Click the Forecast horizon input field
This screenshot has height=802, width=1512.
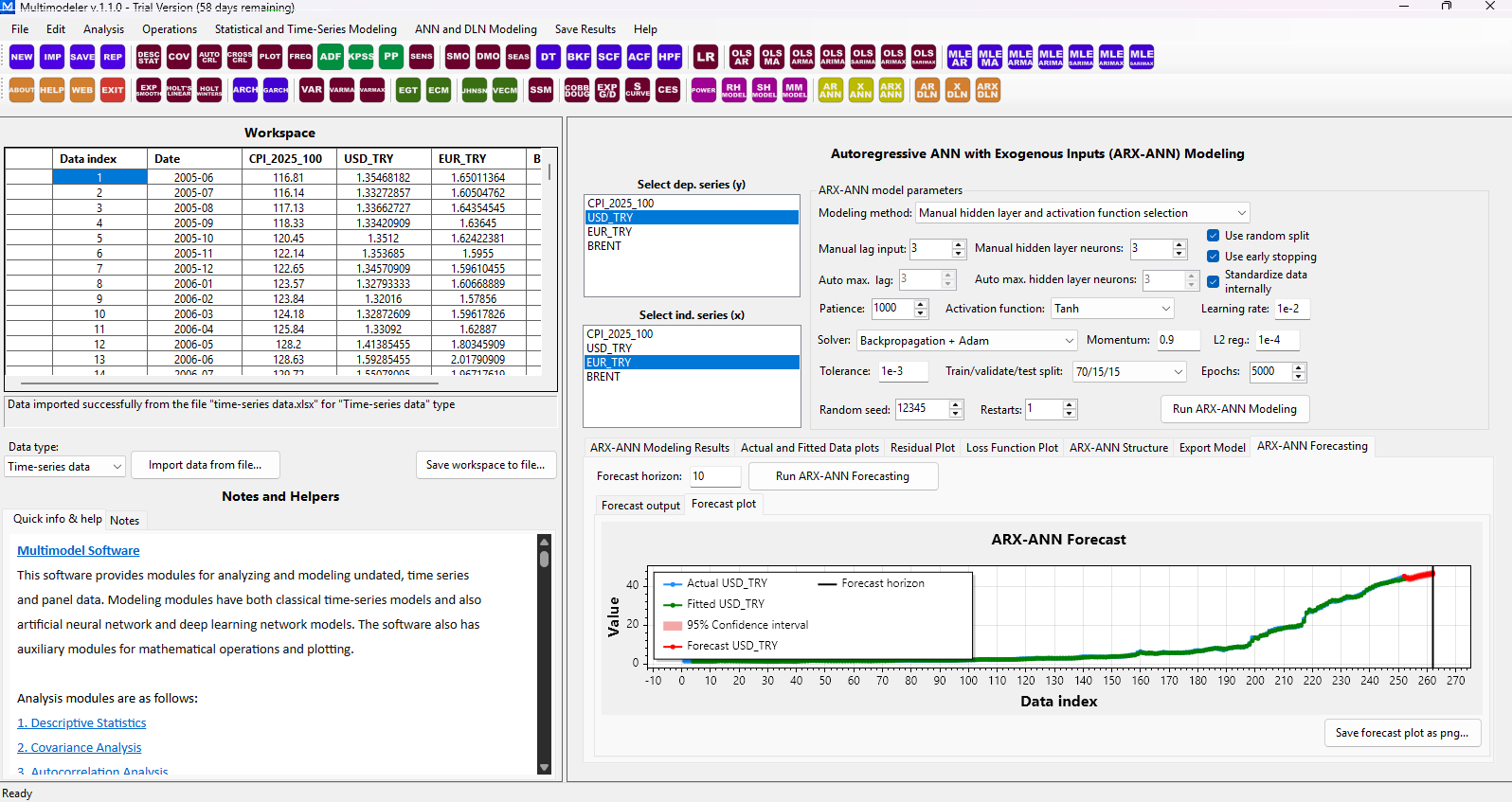[x=715, y=476]
